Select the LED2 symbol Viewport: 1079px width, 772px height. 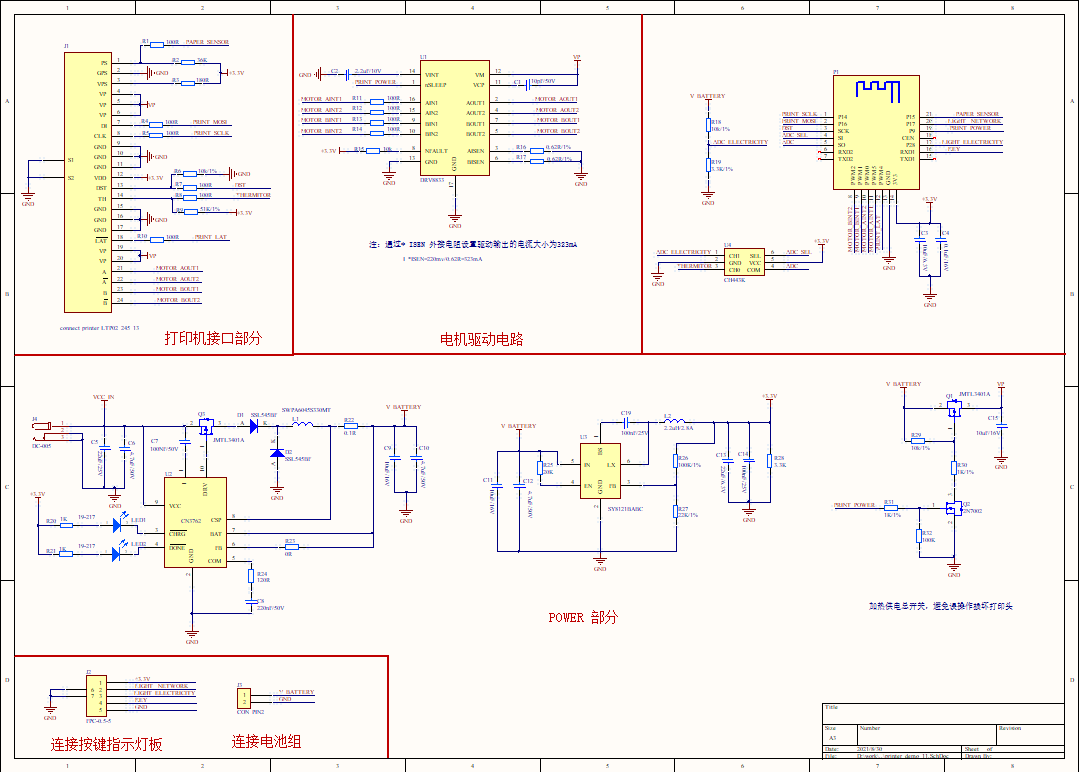click(116, 553)
